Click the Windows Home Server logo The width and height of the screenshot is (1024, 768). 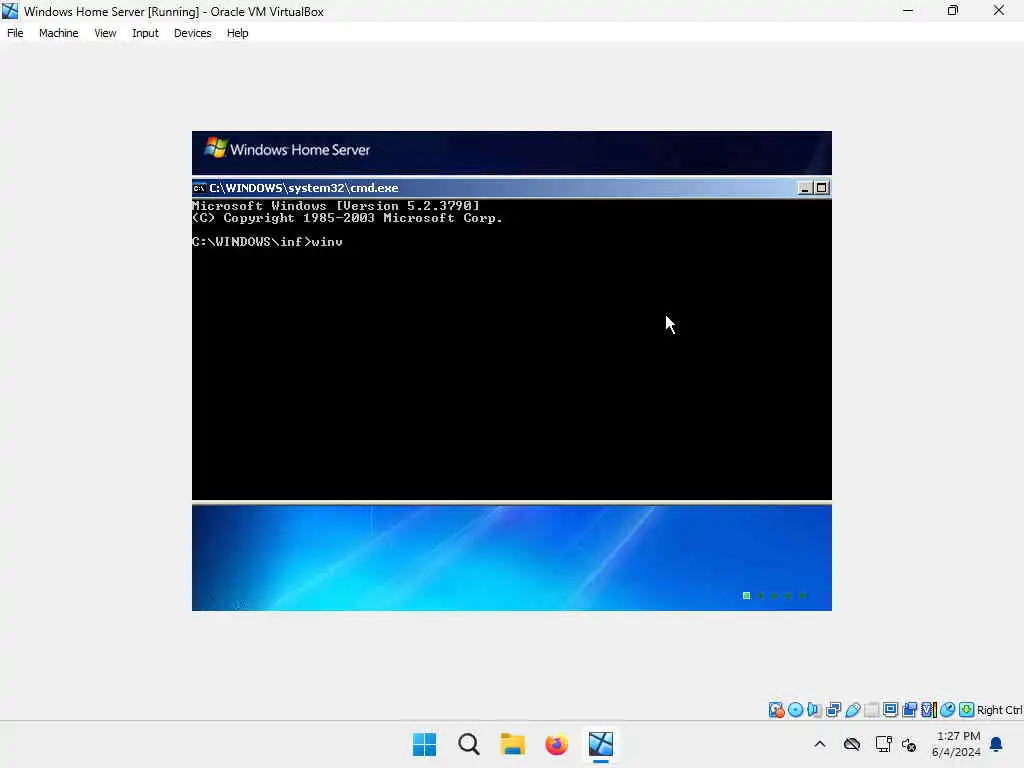click(x=287, y=149)
